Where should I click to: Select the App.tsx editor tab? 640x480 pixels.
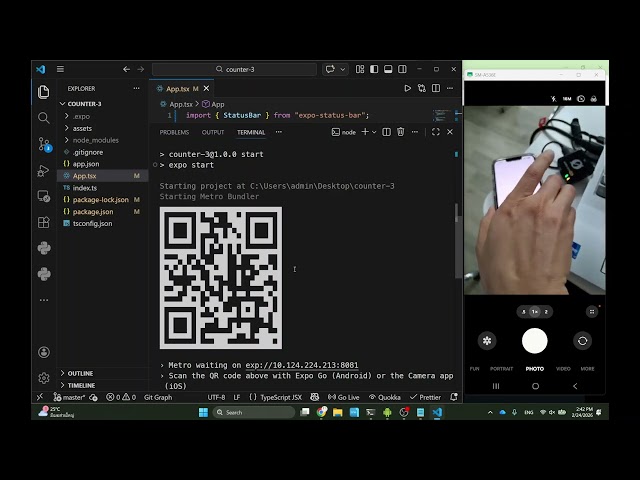coord(182,89)
